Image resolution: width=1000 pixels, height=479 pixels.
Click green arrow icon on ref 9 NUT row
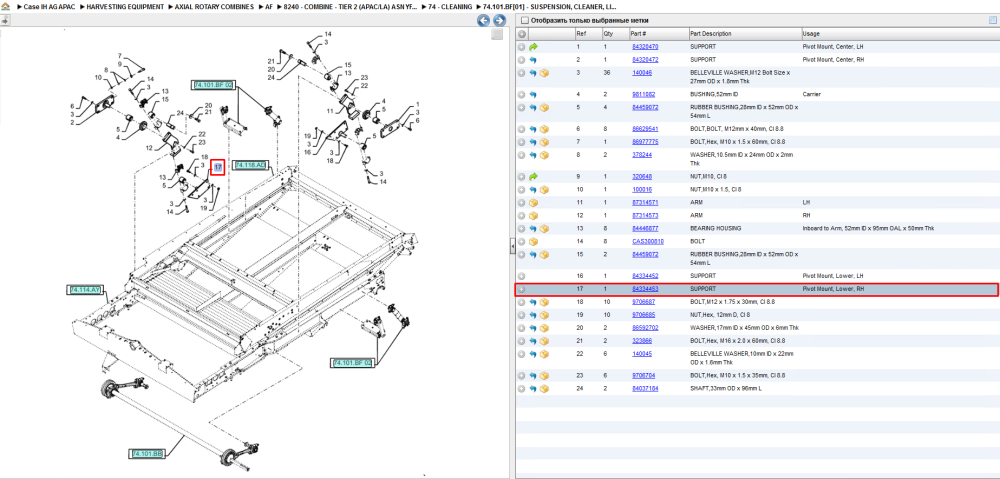(x=533, y=176)
